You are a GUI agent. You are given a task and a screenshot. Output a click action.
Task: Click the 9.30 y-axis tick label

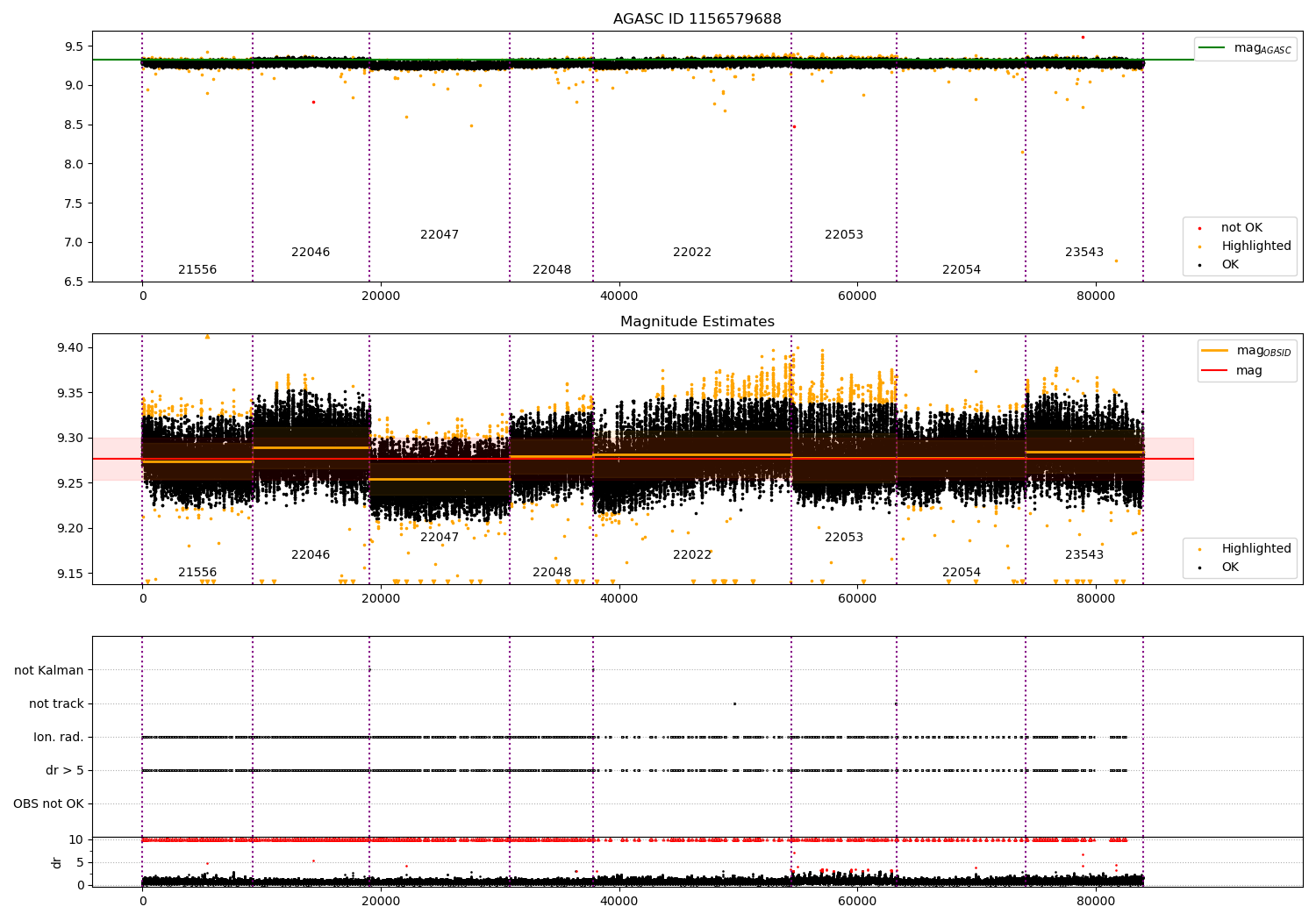coord(71,438)
